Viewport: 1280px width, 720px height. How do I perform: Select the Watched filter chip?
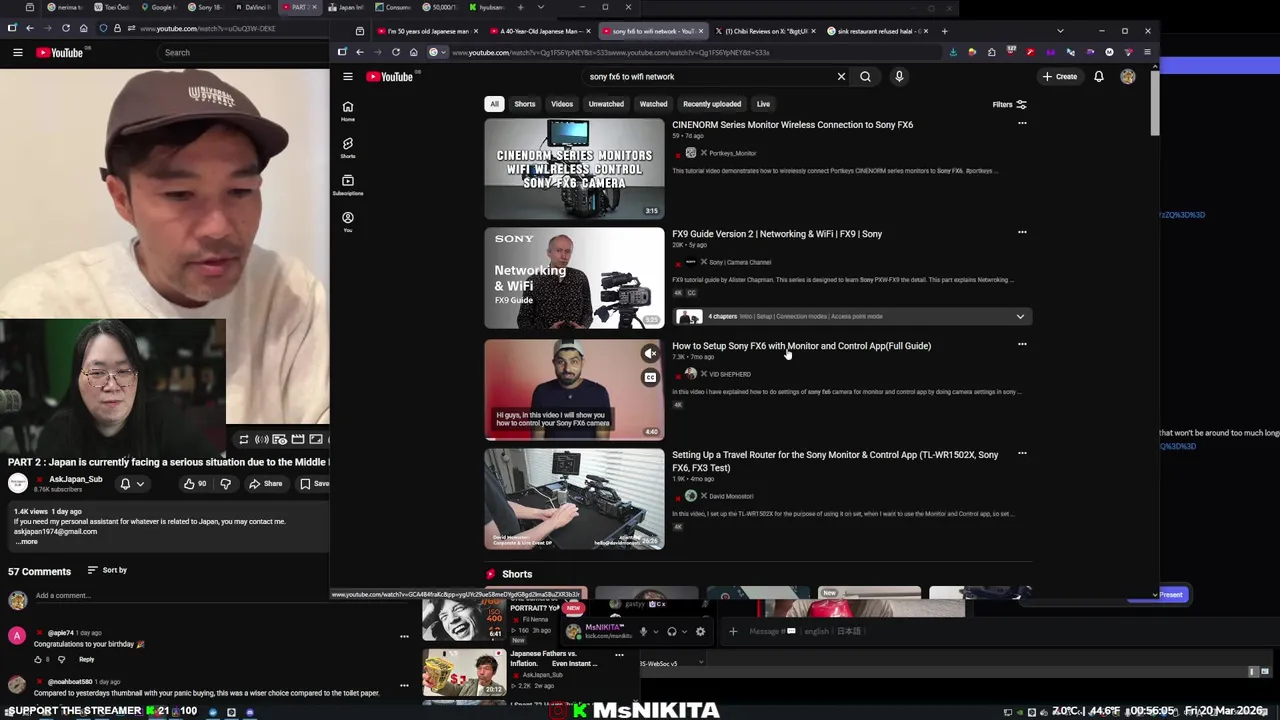coord(653,104)
